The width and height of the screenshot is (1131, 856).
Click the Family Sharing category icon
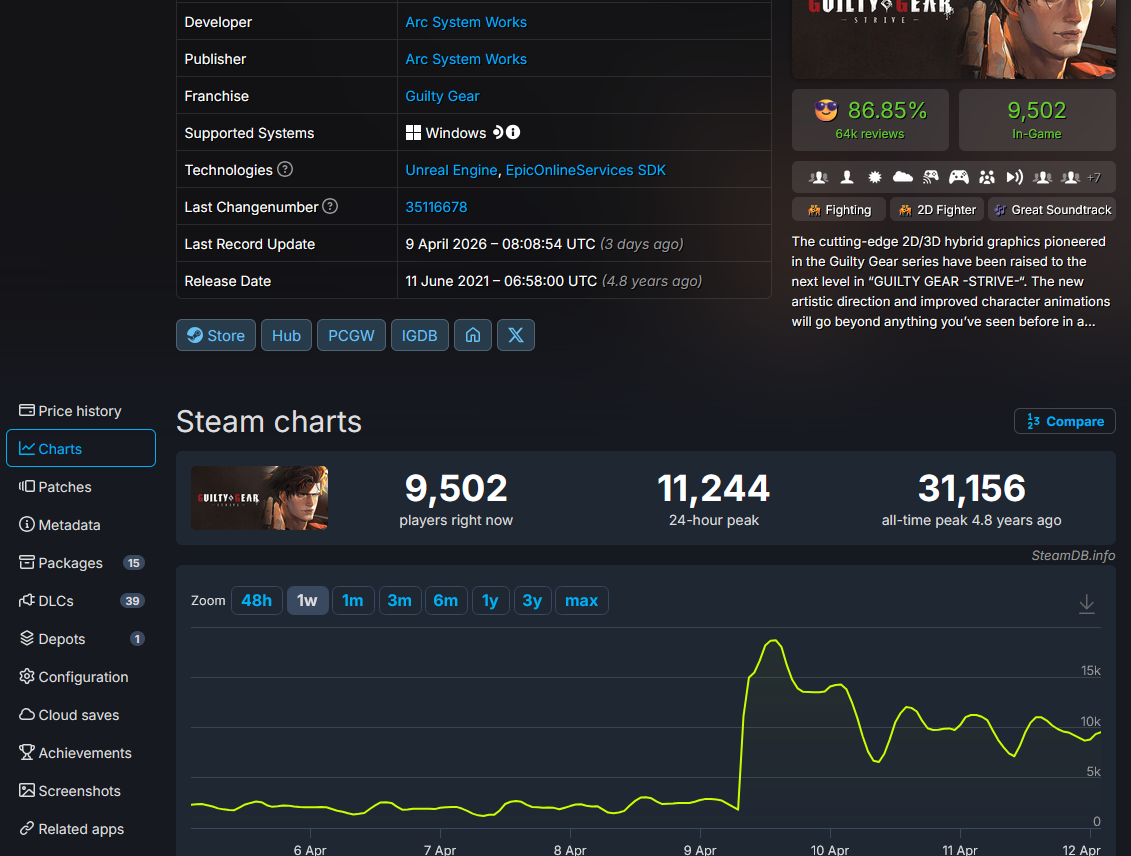click(x=987, y=177)
